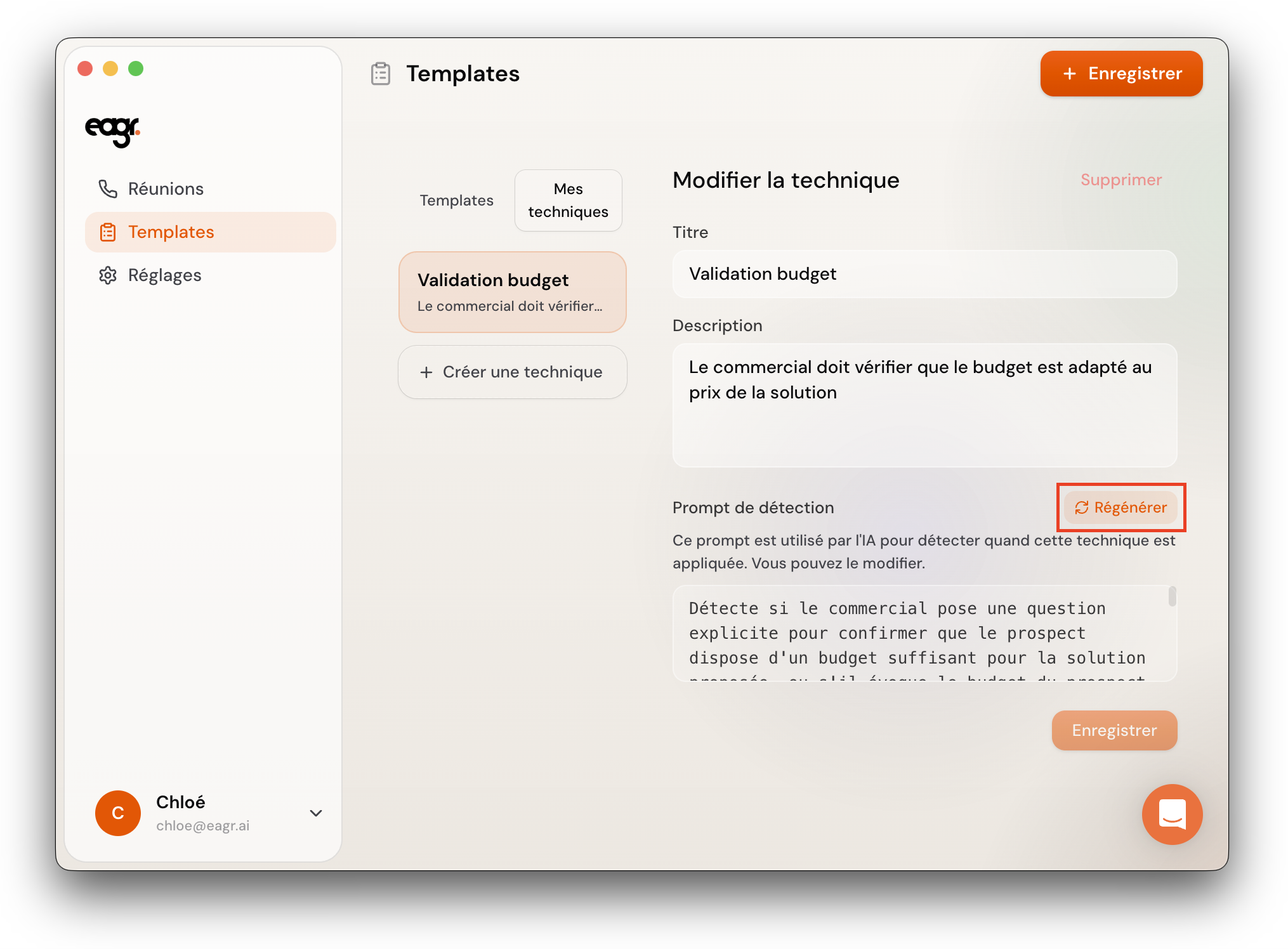The image size is (1288, 949).
Task: Click the Régénérer refresh icon
Action: [1082, 507]
